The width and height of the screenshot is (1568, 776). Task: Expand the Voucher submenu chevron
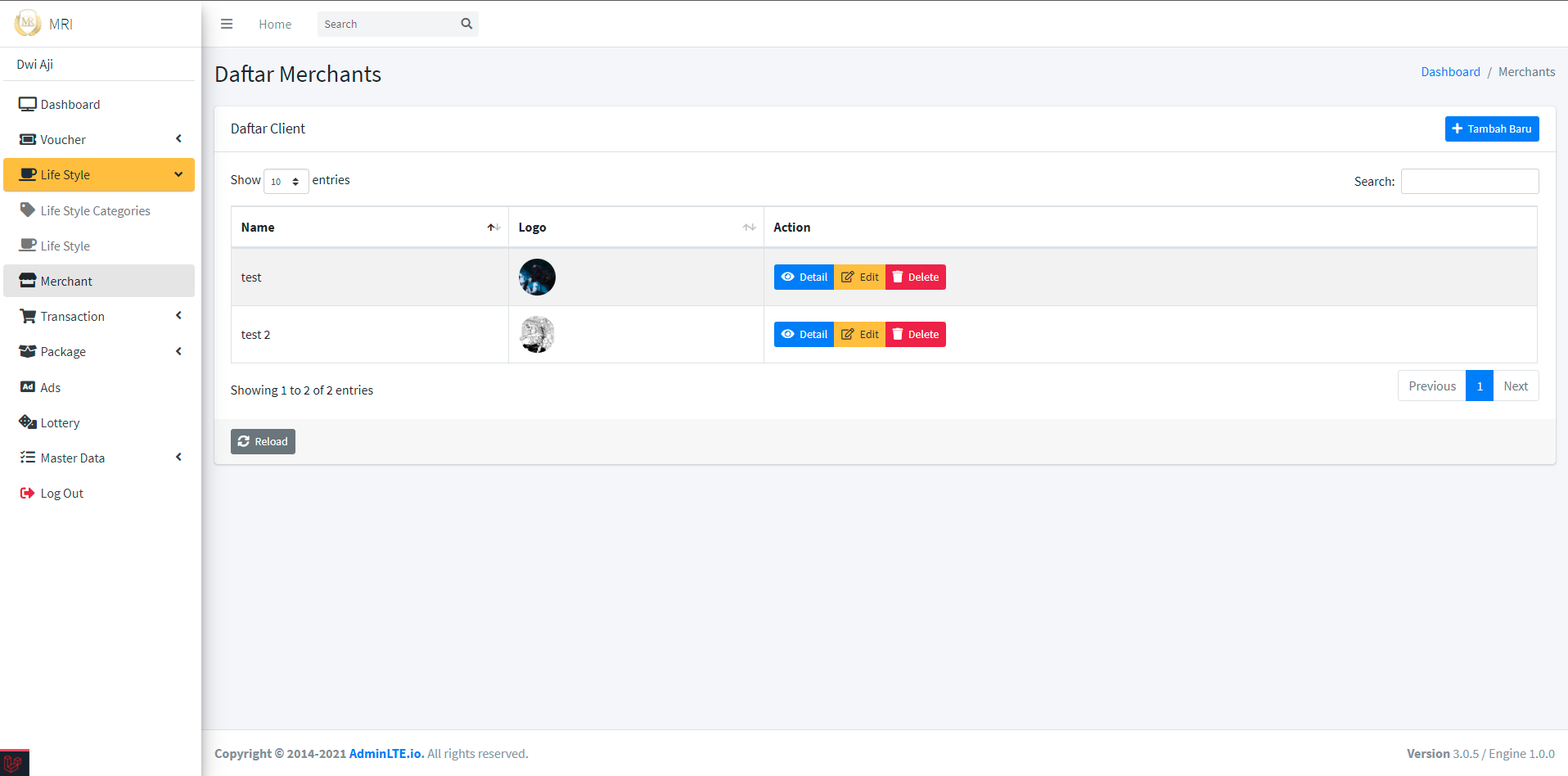coord(178,138)
